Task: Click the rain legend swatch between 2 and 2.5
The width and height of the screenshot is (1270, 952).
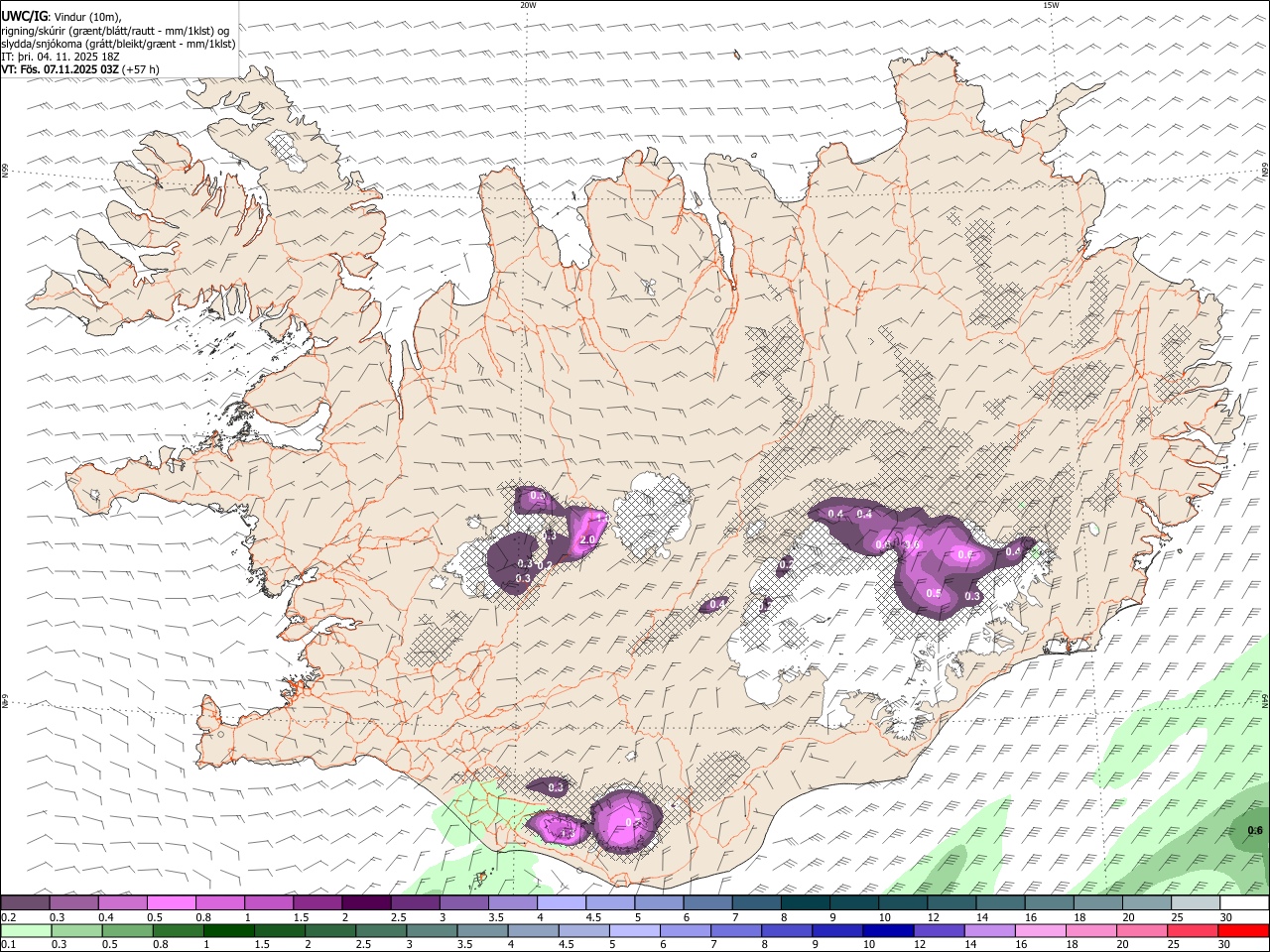Action: [x=330, y=931]
